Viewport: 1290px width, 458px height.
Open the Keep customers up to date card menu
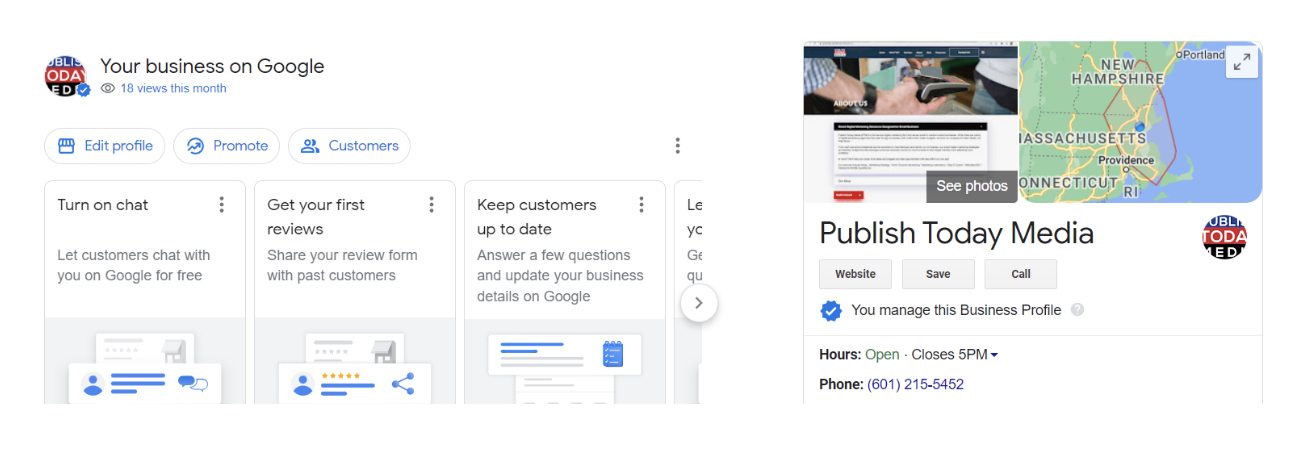pyautogui.click(x=641, y=205)
